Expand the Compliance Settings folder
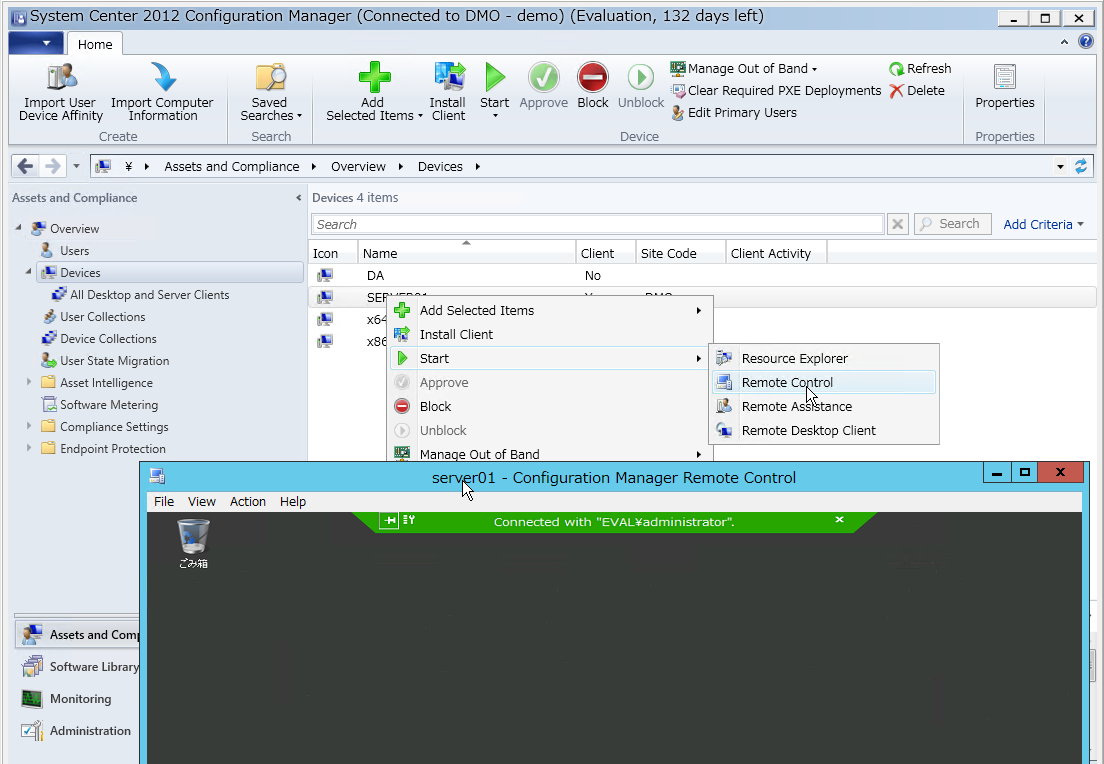 tap(29, 426)
